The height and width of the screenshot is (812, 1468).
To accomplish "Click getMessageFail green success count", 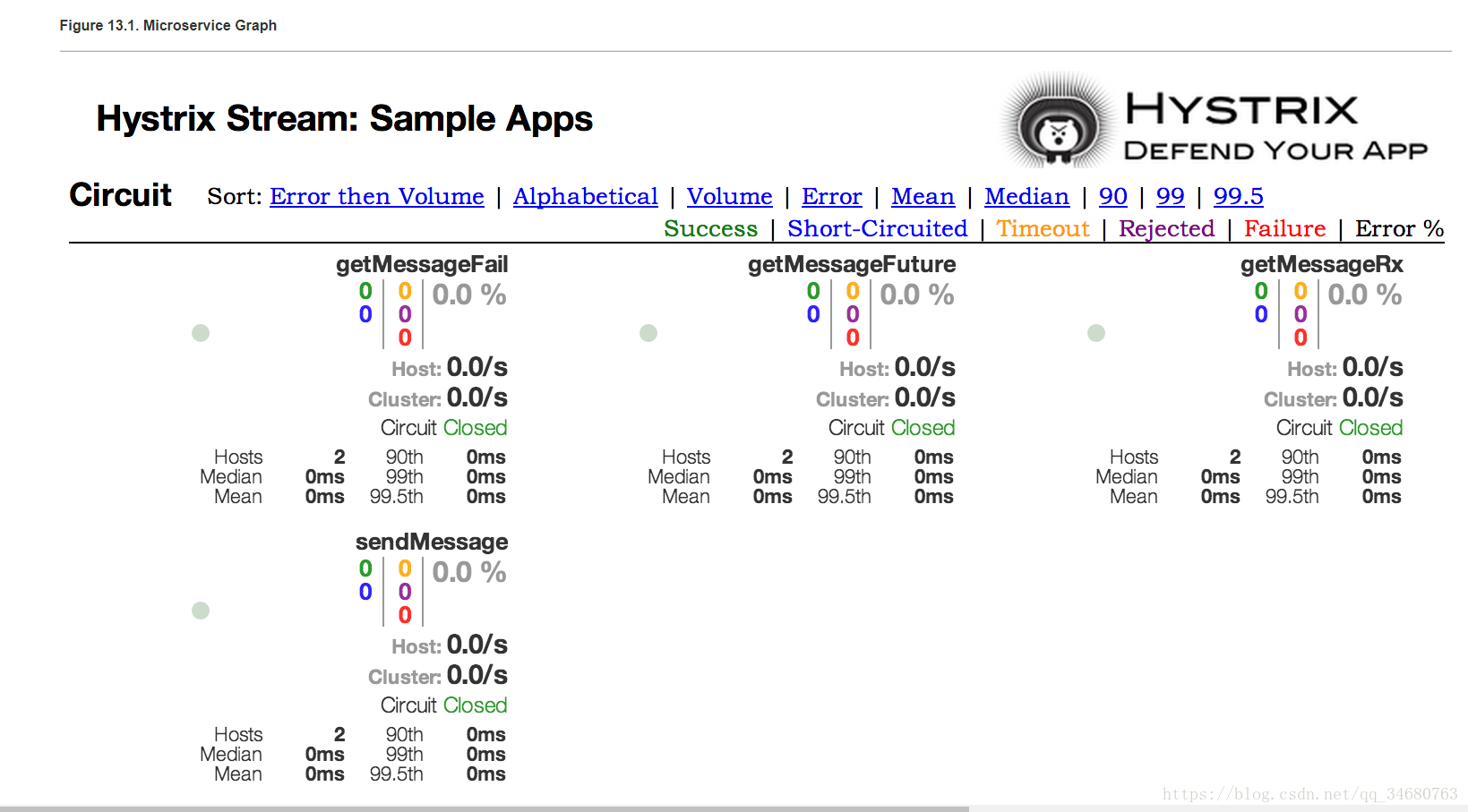I will click(365, 291).
